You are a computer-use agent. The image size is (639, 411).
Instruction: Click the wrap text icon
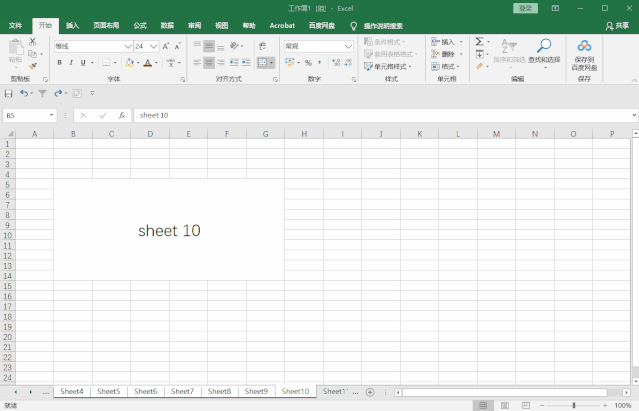pyautogui.click(x=262, y=46)
